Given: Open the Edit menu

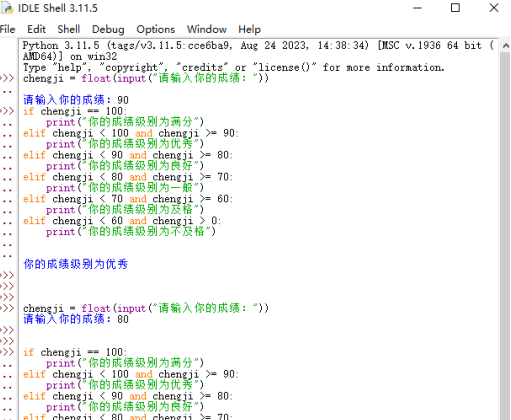Looking at the screenshot, I should tap(36, 29).
